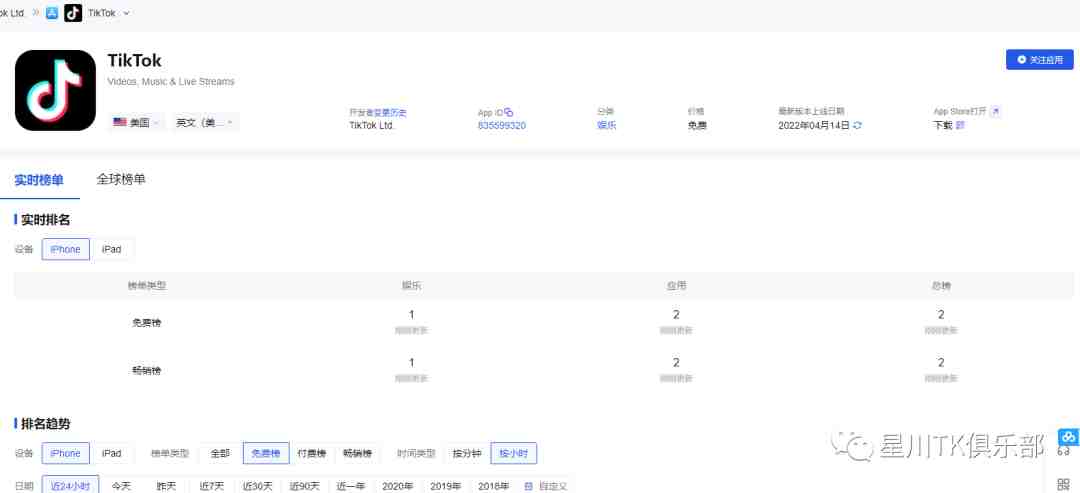
Task: Click the 娱乐 column header
Action: pyautogui.click(x=412, y=285)
